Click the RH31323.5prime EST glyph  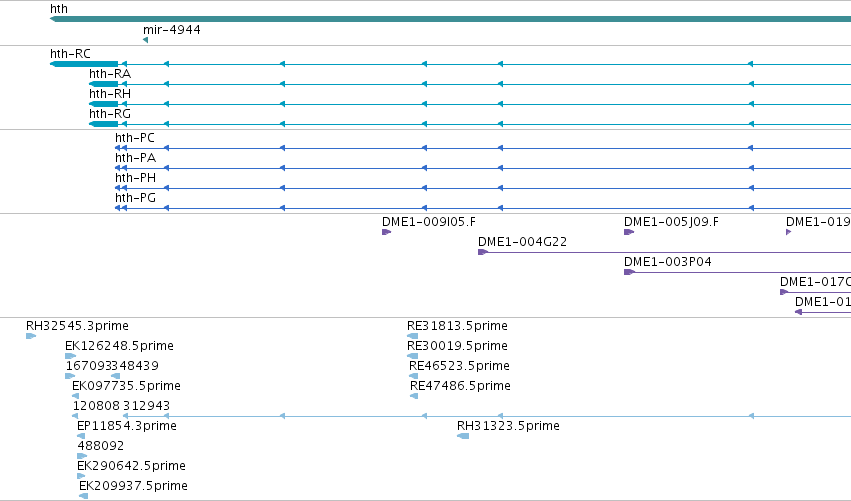click(463, 436)
